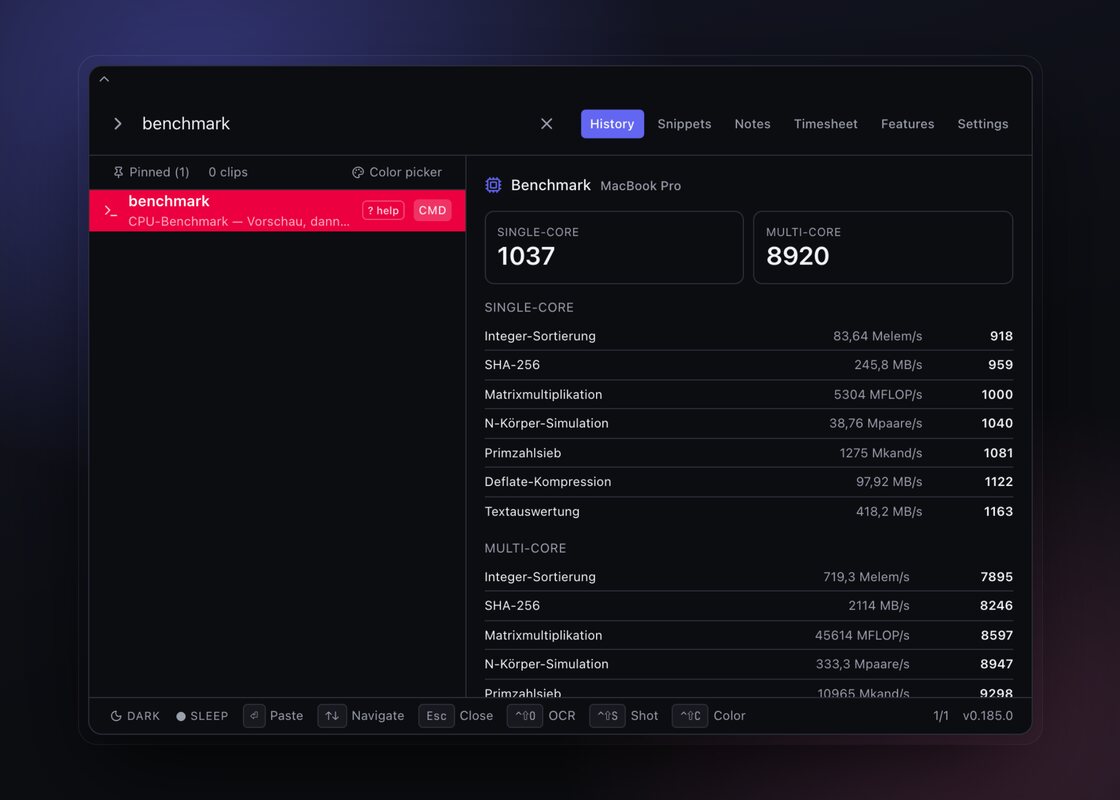Click the multi-core score 7895

996,576
